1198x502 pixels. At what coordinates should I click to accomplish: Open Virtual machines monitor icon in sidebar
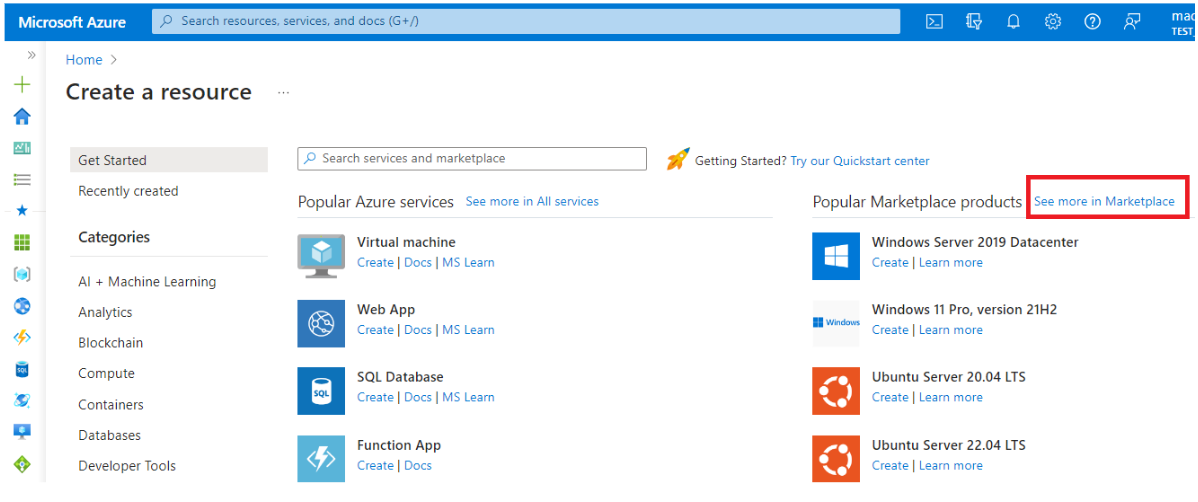(x=22, y=432)
